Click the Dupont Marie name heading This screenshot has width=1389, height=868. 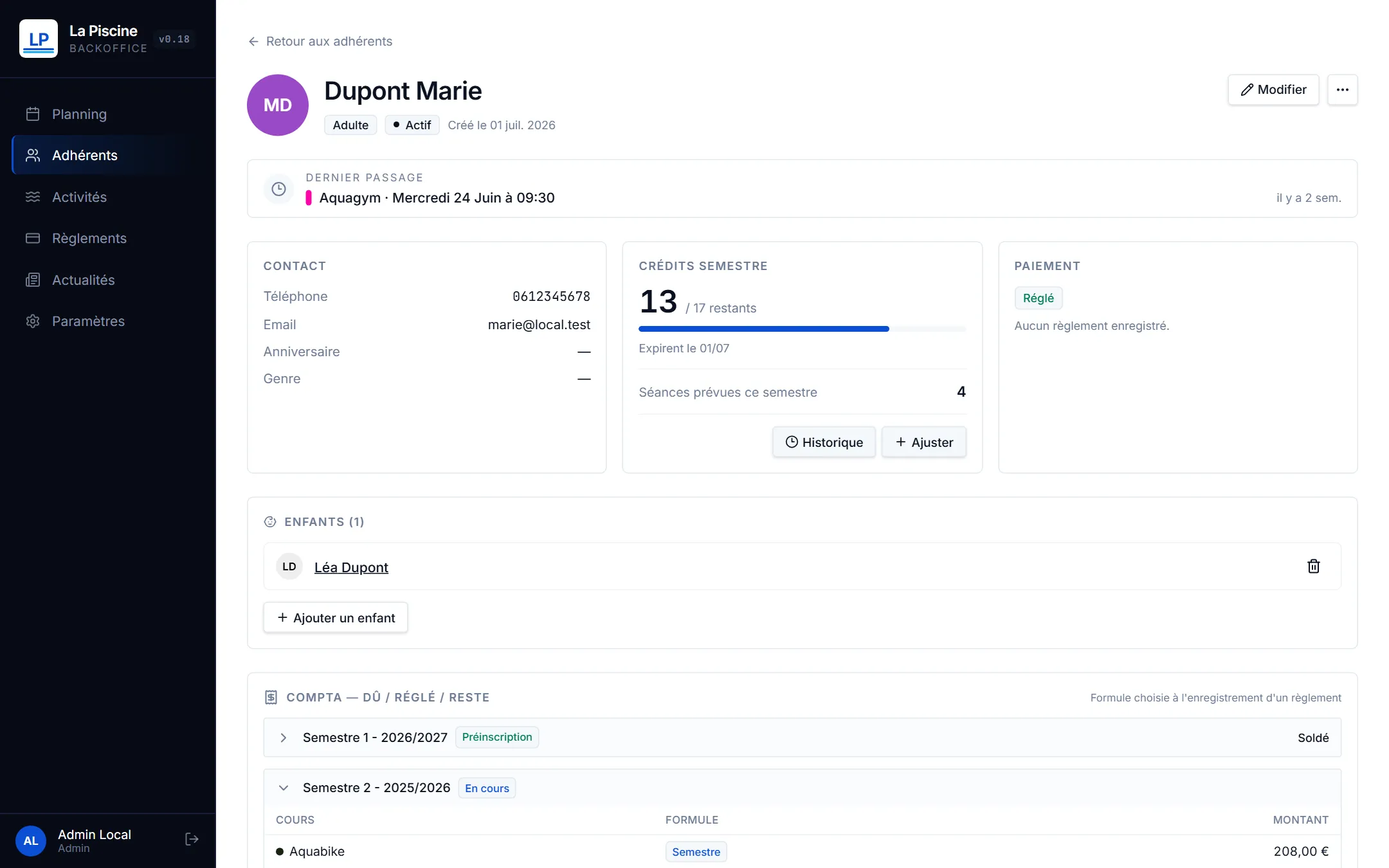point(403,91)
